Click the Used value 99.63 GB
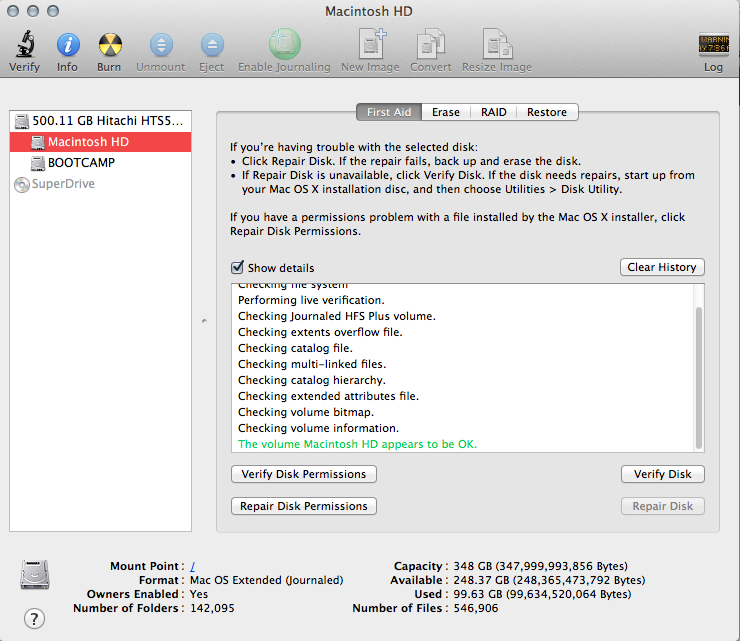Image resolution: width=740 pixels, height=641 pixels. 542,594
